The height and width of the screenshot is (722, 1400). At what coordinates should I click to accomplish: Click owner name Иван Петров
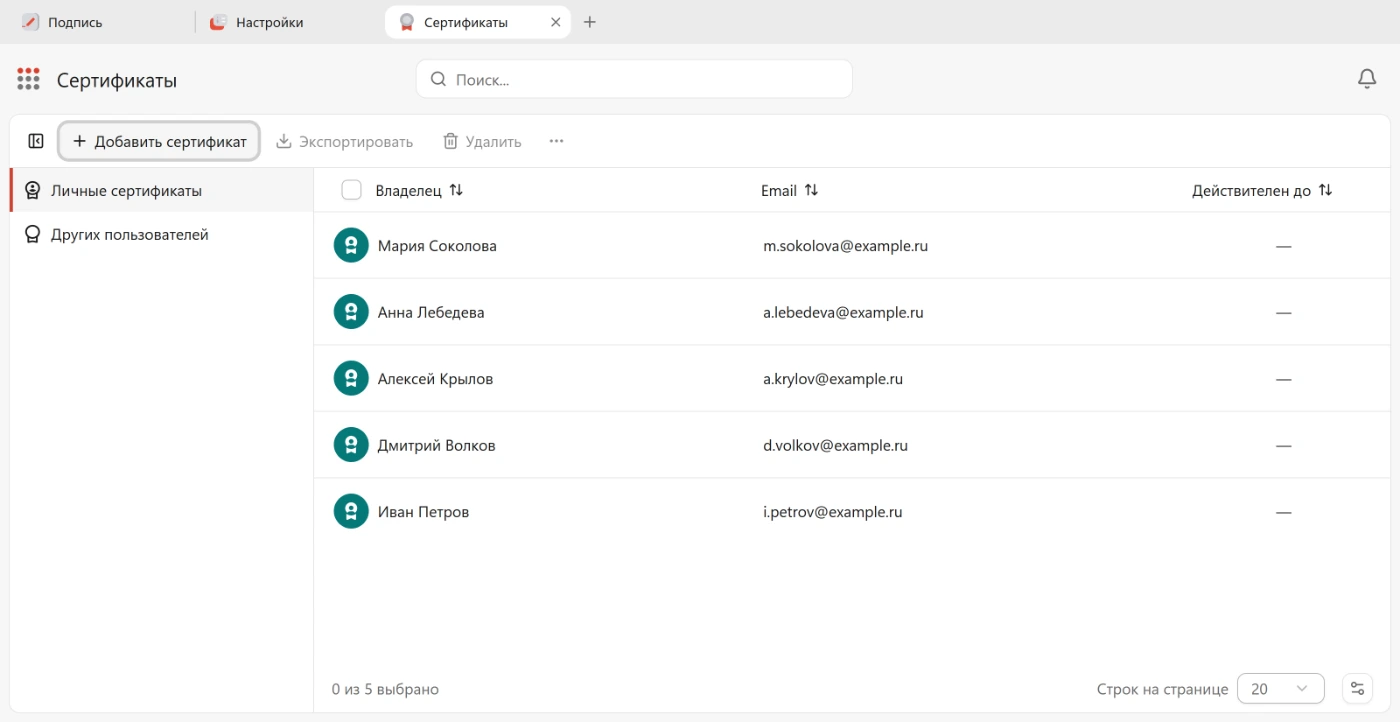pos(423,512)
